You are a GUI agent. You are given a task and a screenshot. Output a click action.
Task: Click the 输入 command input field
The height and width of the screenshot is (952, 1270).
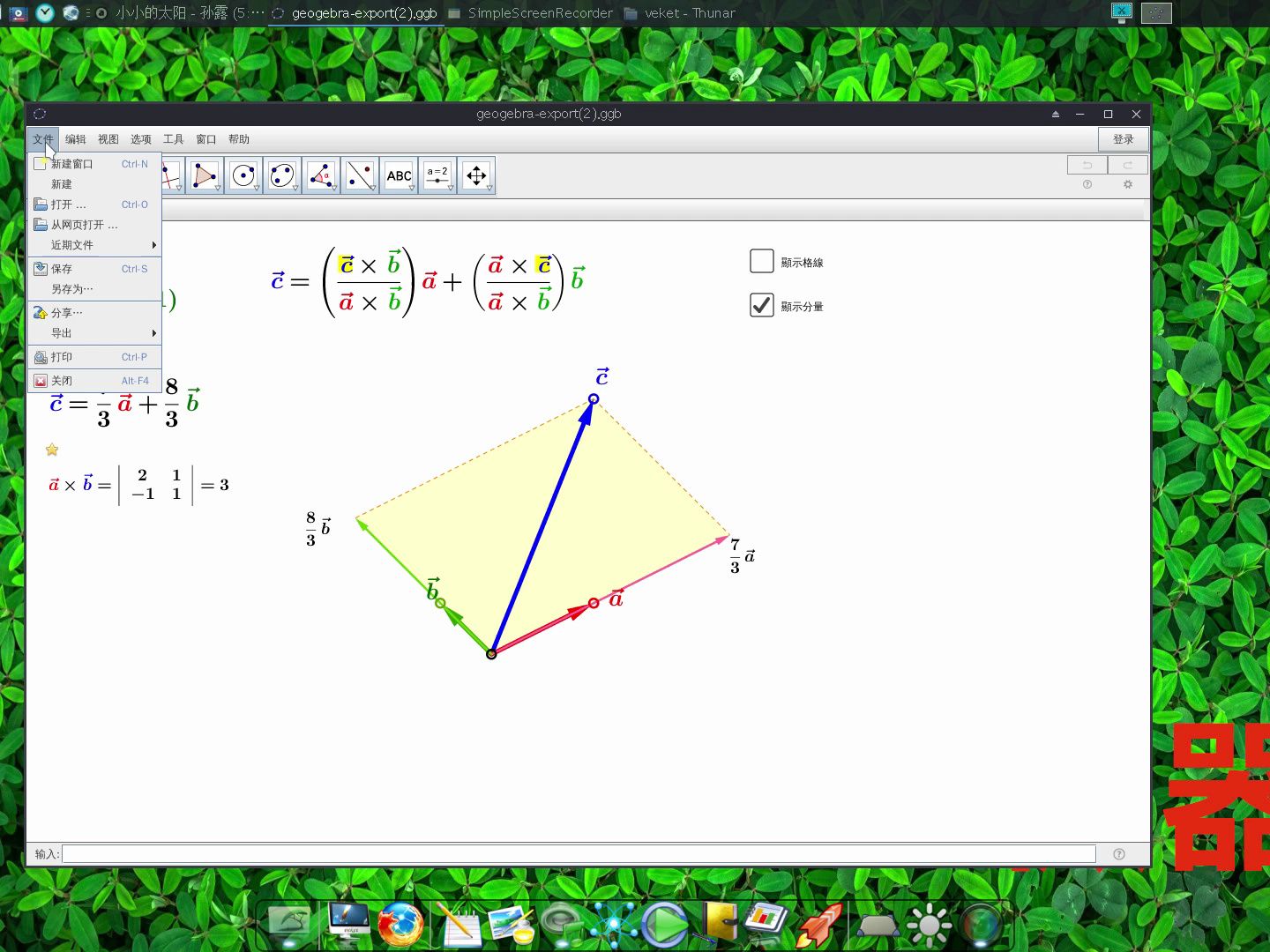(579, 853)
